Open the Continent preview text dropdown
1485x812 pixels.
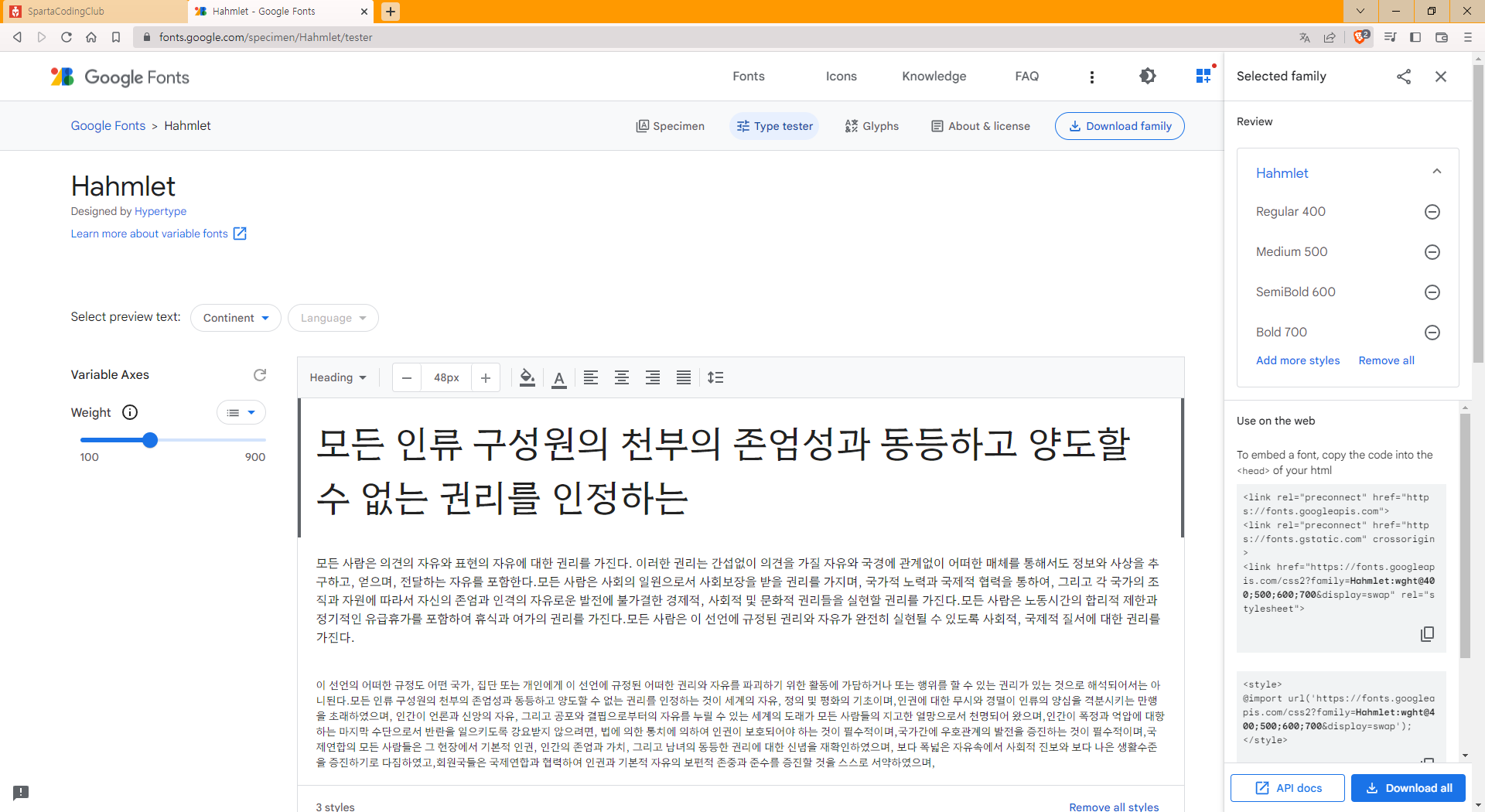[236, 318]
